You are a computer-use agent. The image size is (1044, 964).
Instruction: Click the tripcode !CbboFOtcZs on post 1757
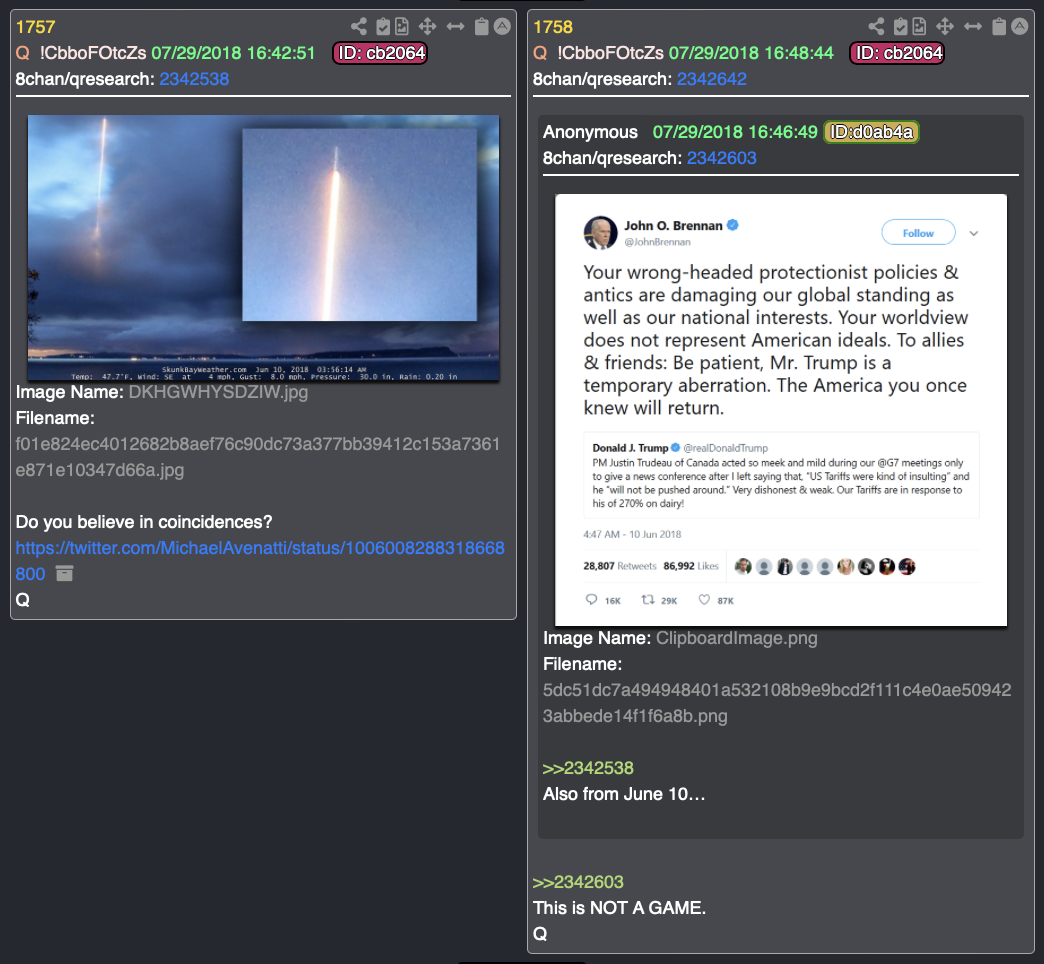point(93,53)
